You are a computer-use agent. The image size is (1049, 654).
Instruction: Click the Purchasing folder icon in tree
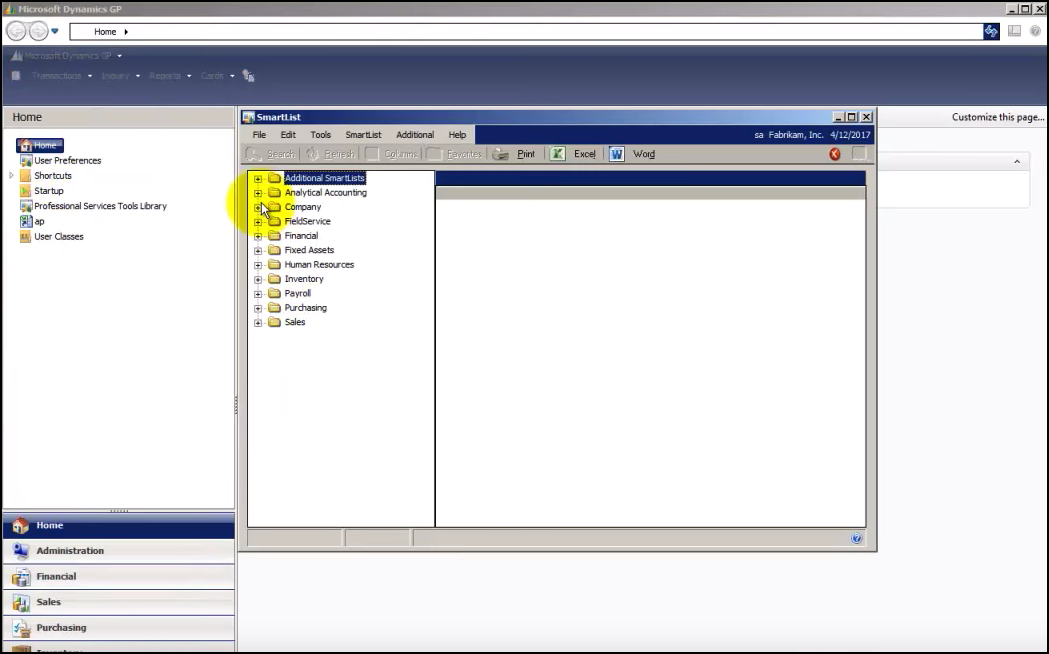(274, 308)
